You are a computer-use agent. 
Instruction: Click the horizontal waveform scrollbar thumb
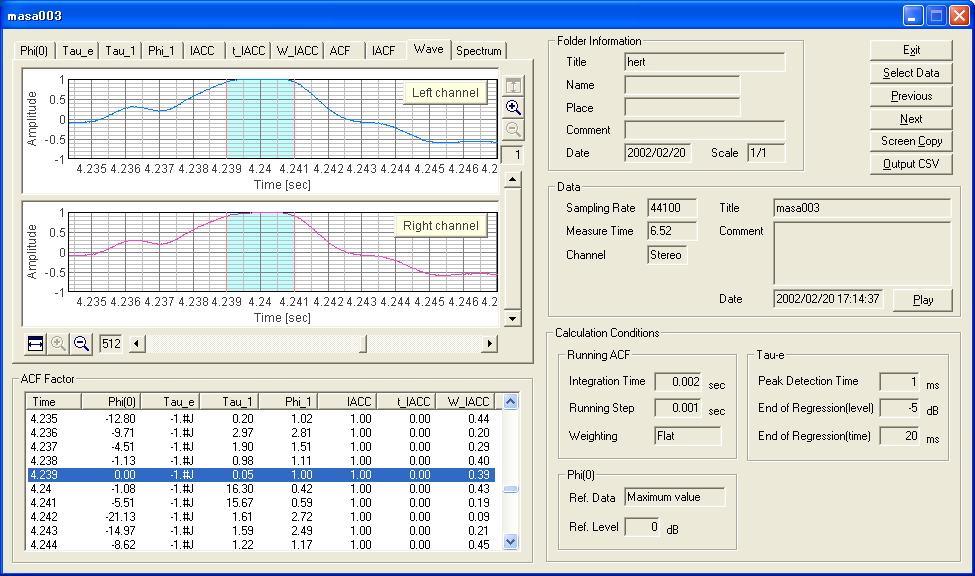363,344
